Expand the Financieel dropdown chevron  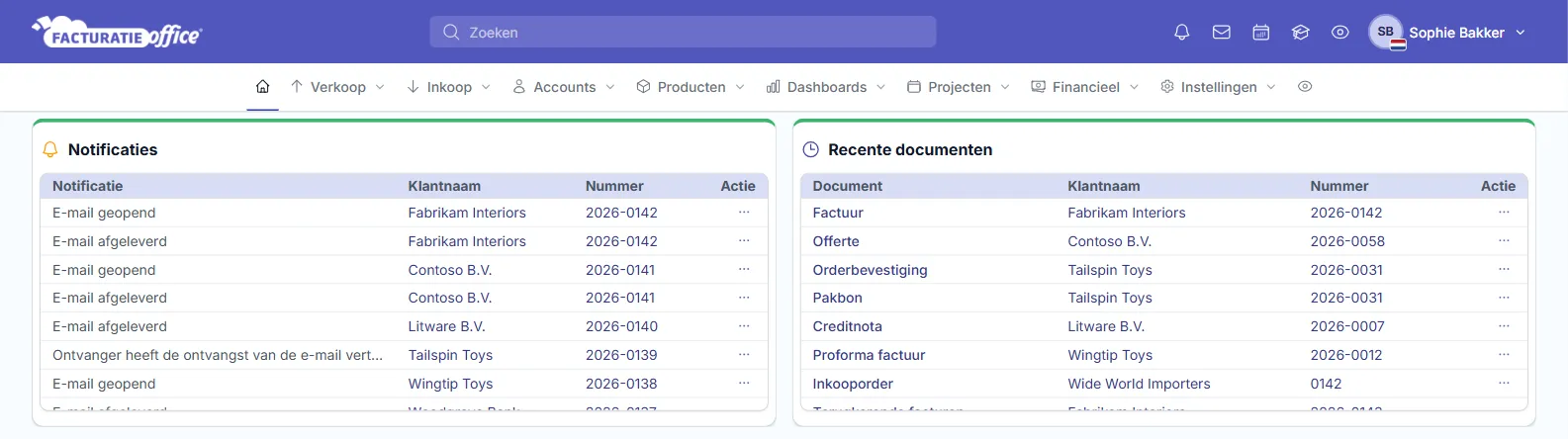[x=1134, y=87]
